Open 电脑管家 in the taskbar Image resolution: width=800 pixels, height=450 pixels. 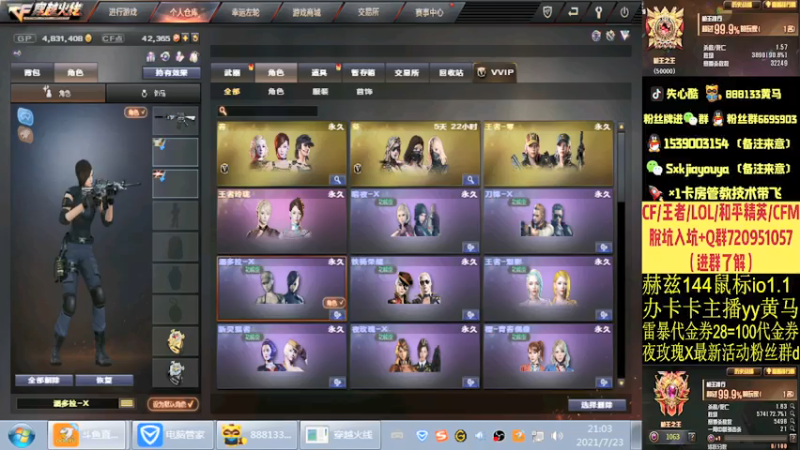pyautogui.click(x=172, y=435)
